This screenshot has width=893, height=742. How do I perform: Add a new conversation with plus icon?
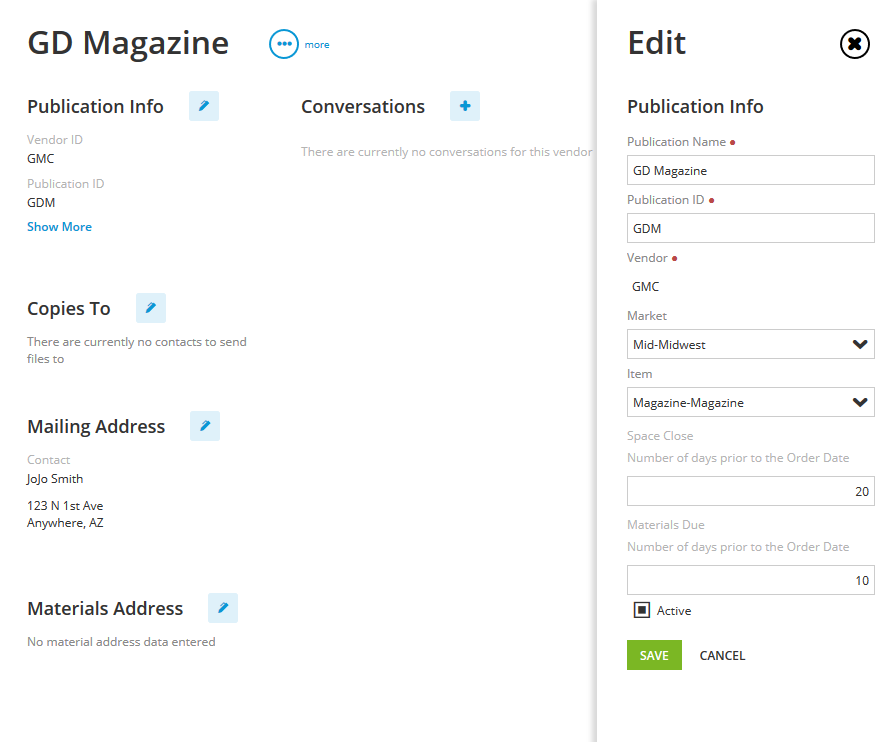pyautogui.click(x=465, y=106)
